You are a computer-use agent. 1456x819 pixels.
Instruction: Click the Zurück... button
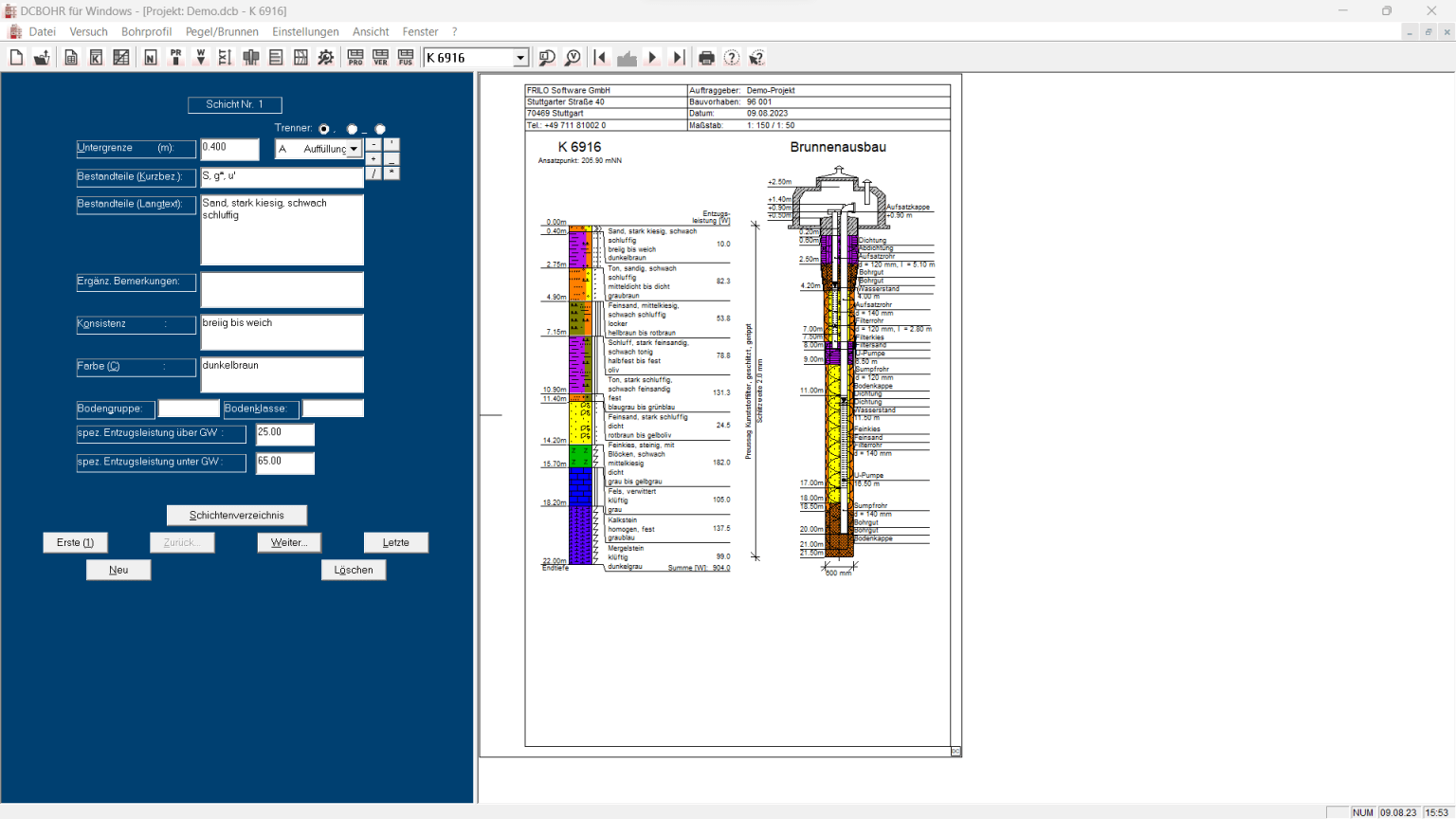(182, 542)
